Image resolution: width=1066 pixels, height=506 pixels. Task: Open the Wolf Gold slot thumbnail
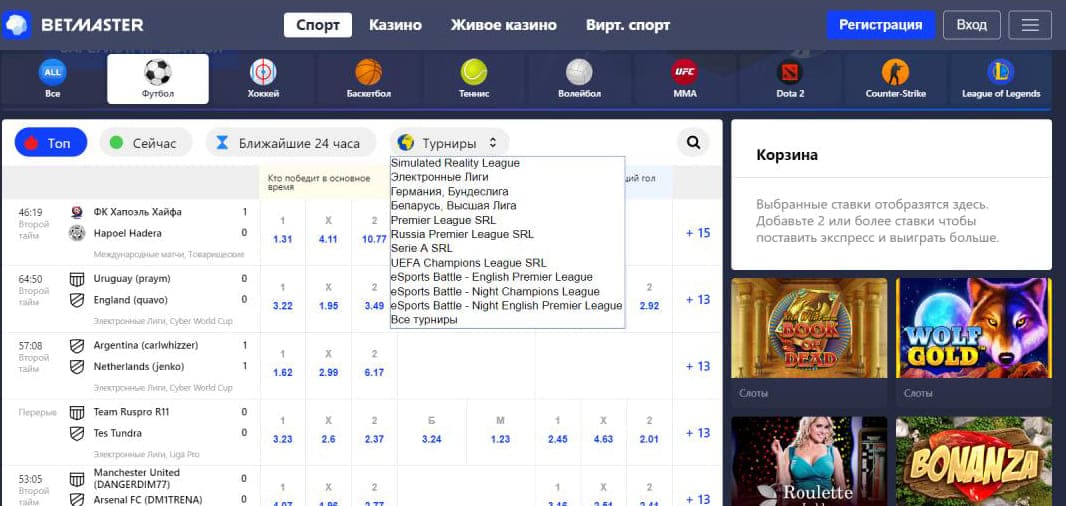[x=974, y=328]
